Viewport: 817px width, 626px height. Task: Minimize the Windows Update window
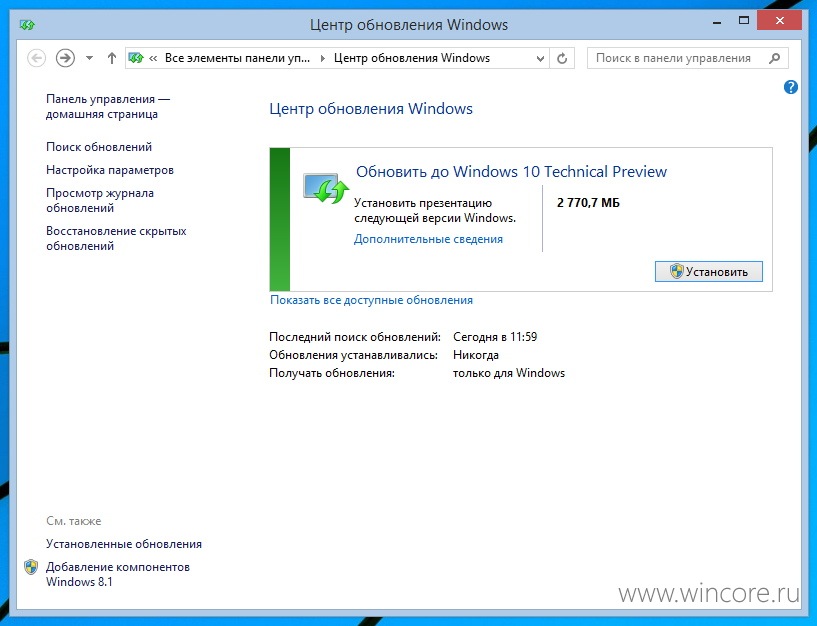(717, 22)
